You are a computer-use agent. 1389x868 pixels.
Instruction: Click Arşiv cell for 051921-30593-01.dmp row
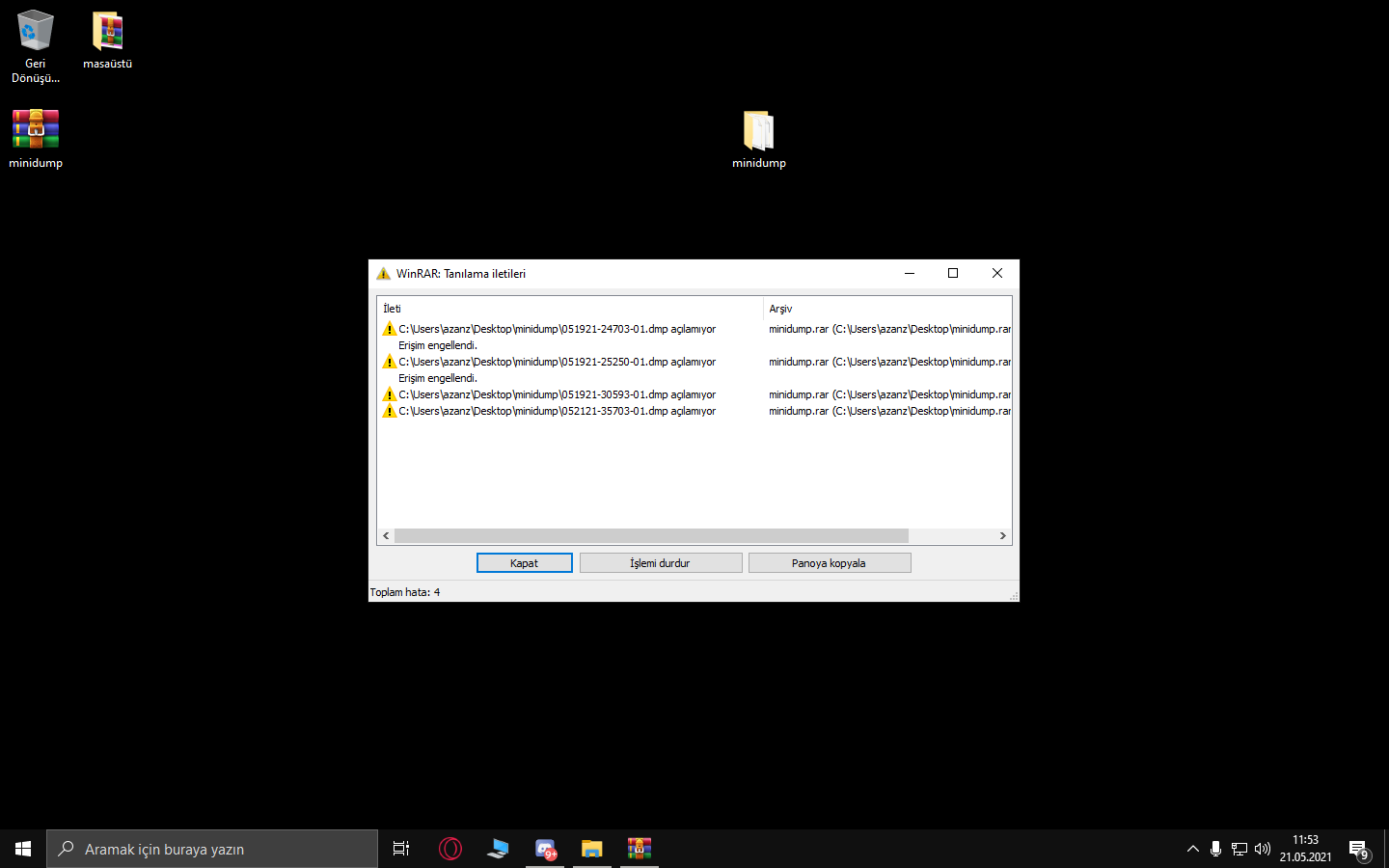tap(889, 394)
